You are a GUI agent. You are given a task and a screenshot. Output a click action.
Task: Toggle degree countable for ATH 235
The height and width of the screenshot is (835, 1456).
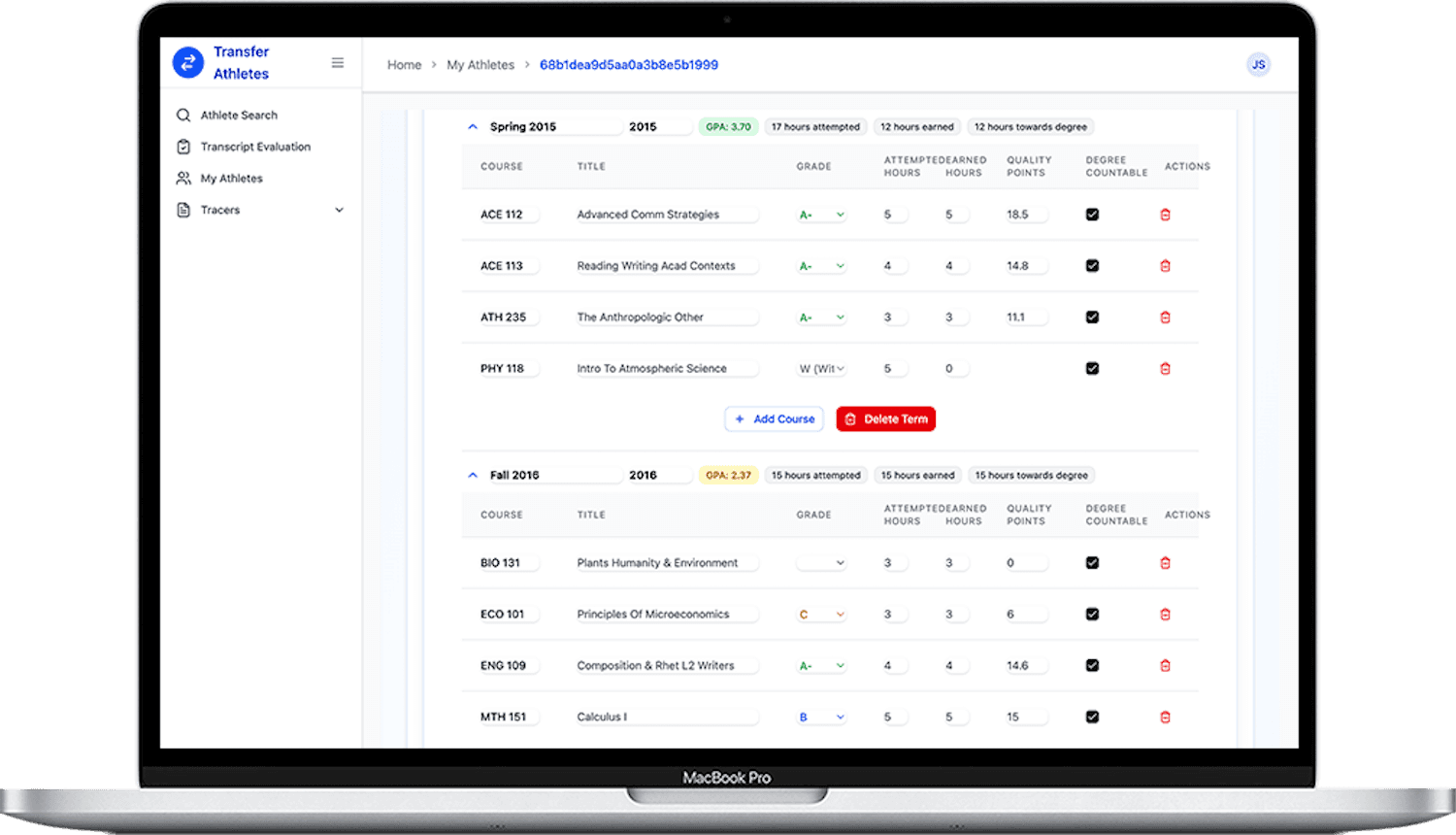tap(1092, 317)
